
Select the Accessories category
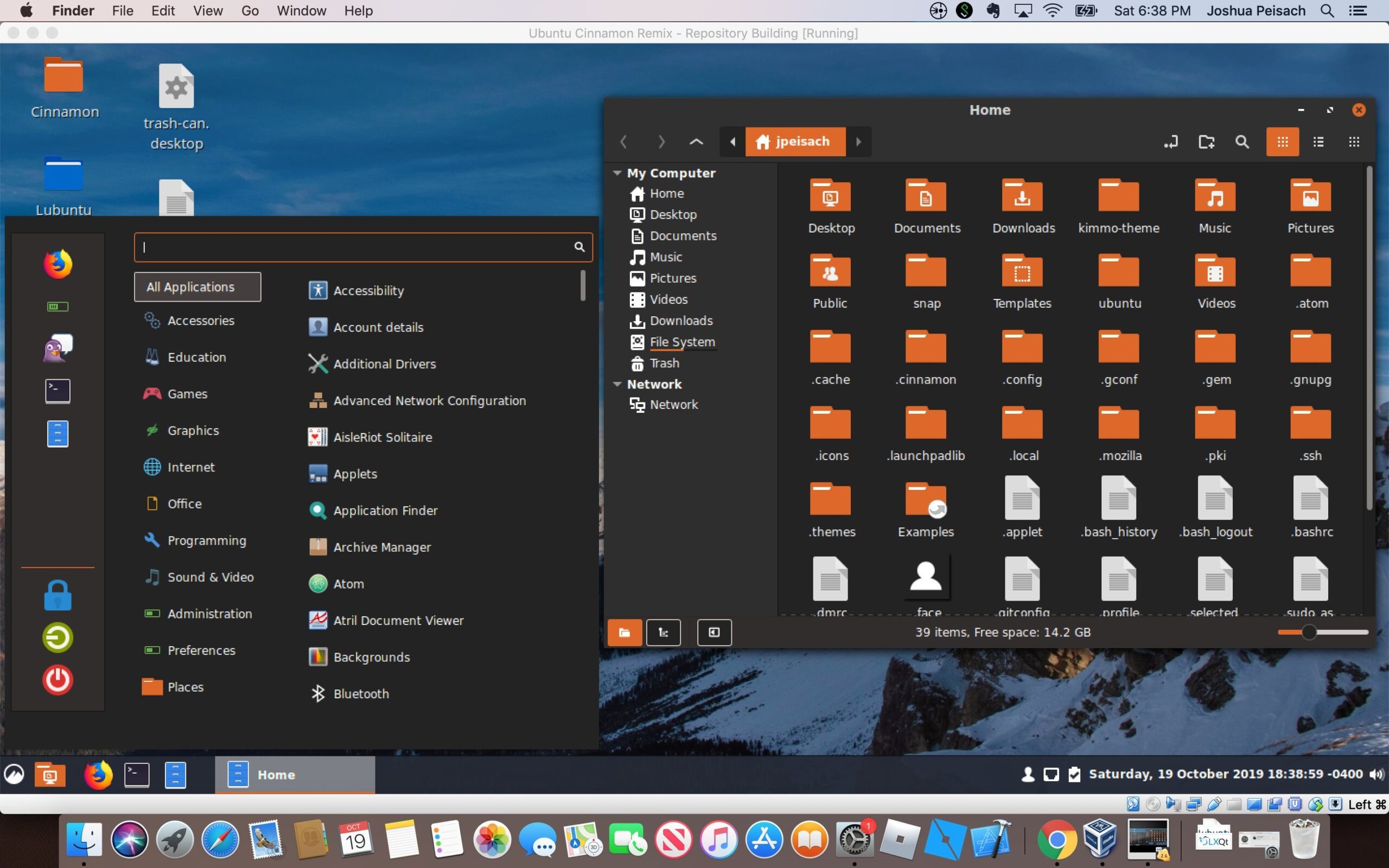click(197, 320)
